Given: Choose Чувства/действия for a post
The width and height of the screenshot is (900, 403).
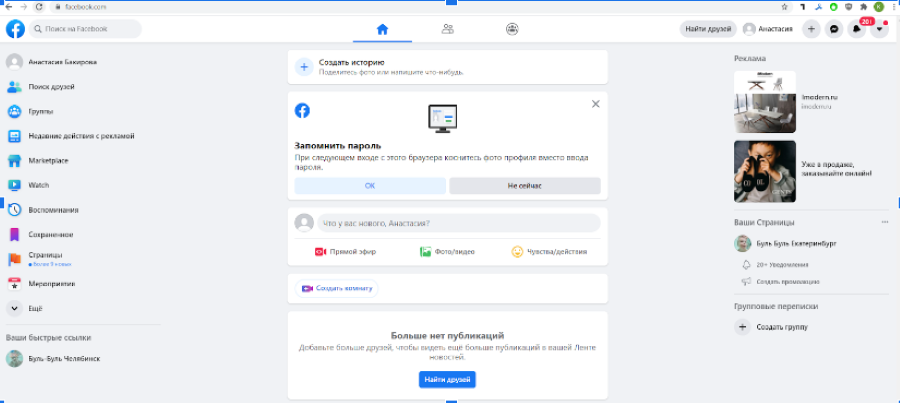Looking at the screenshot, I should click(x=549, y=251).
